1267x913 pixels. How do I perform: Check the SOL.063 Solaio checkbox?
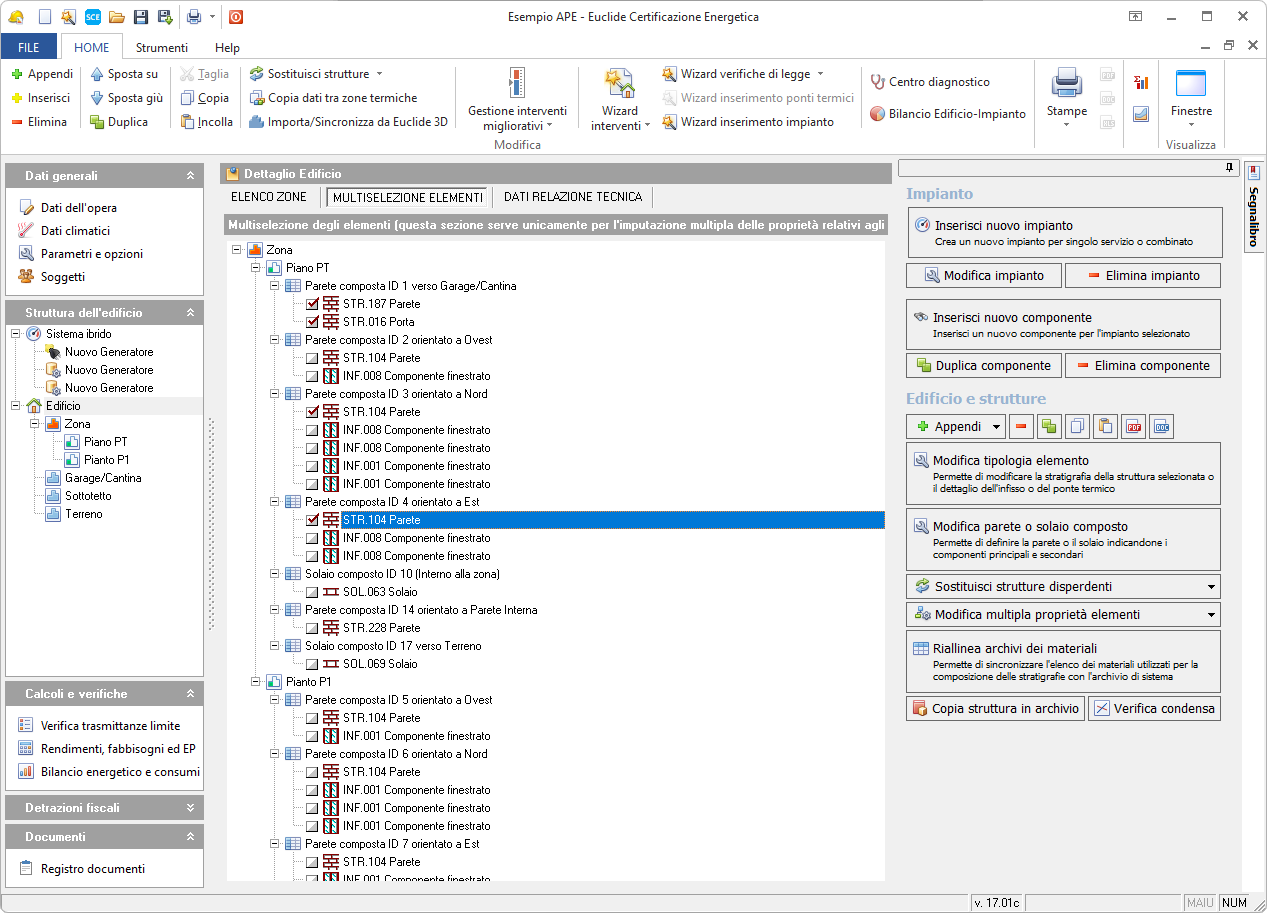pyautogui.click(x=313, y=592)
